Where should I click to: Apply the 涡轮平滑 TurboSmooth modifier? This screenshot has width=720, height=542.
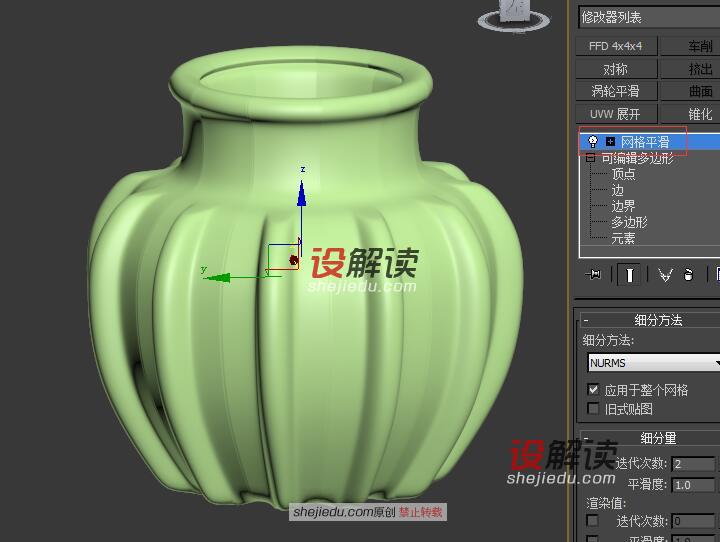[616, 91]
